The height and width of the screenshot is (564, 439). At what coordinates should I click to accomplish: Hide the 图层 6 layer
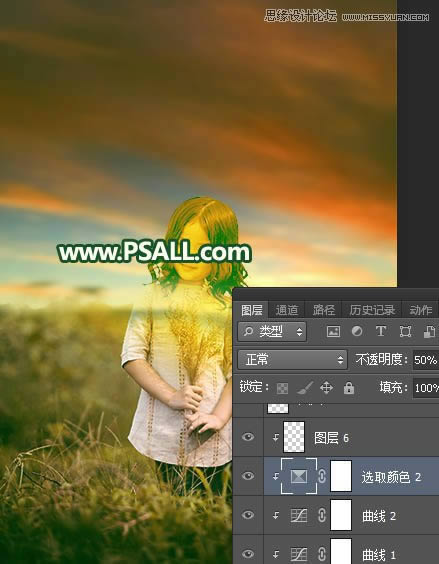248,437
